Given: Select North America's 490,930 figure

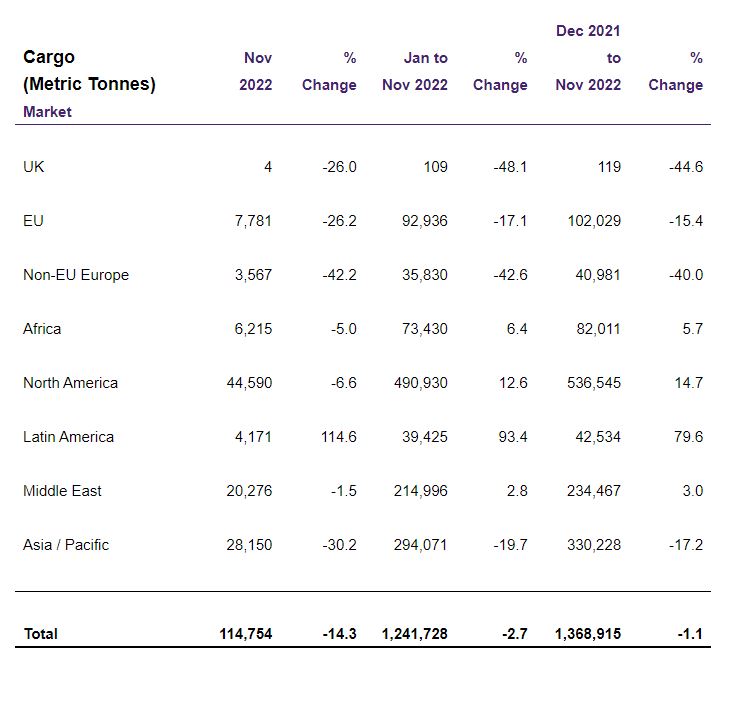Looking at the screenshot, I should [x=421, y=383].
